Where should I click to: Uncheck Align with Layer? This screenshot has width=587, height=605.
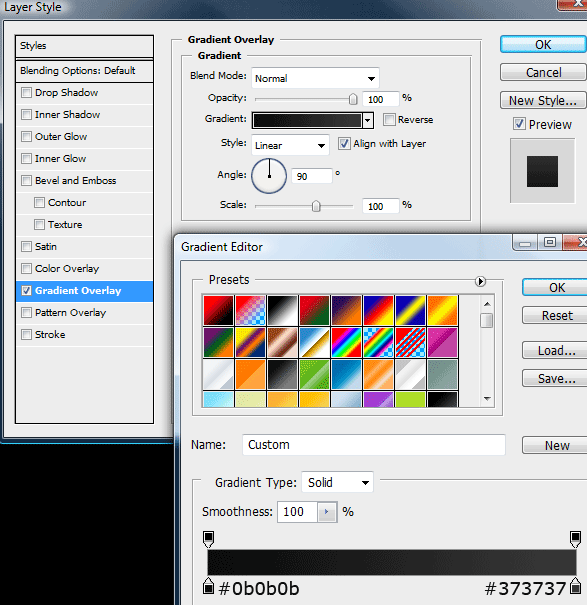[x=344, y=144]
